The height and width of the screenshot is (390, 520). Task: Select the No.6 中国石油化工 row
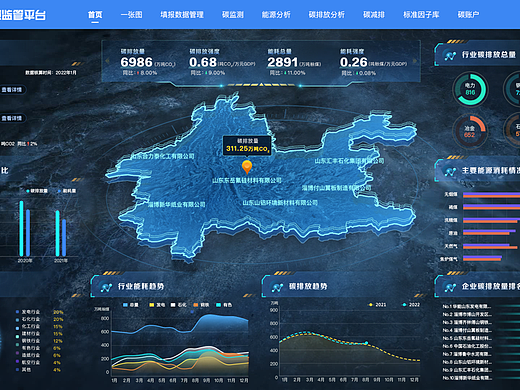pos(481,346)
